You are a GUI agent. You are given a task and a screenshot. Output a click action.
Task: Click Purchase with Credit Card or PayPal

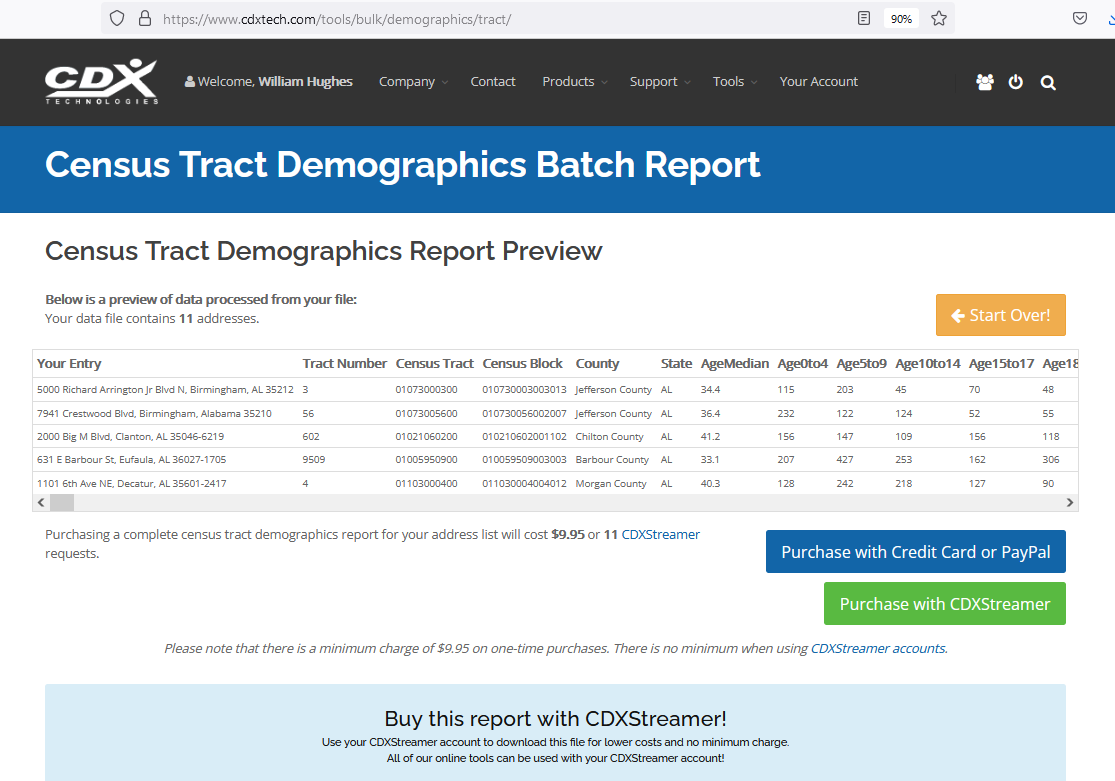[915, 551]
